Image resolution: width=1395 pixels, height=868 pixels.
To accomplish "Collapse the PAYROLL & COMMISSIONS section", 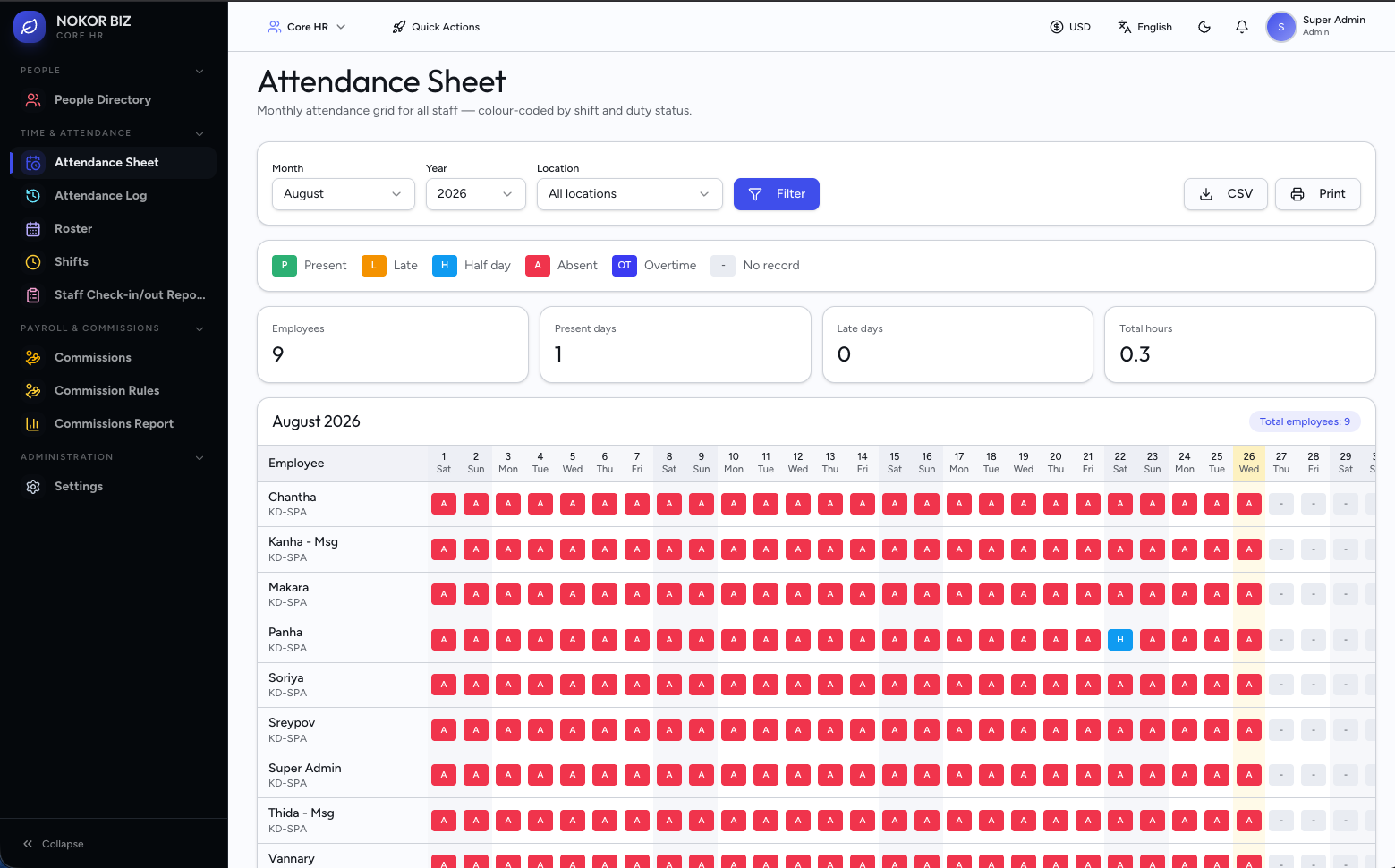I will [200, 328].
